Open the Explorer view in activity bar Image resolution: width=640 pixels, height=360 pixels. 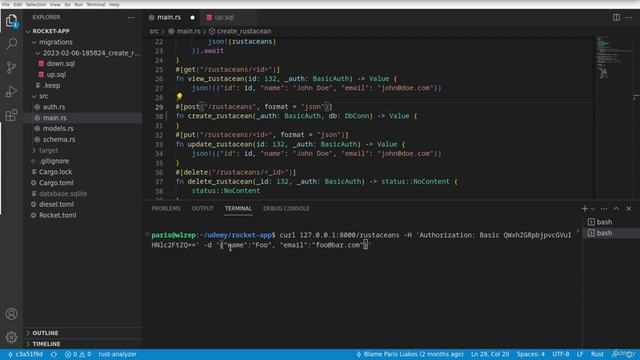click(11, 20)
